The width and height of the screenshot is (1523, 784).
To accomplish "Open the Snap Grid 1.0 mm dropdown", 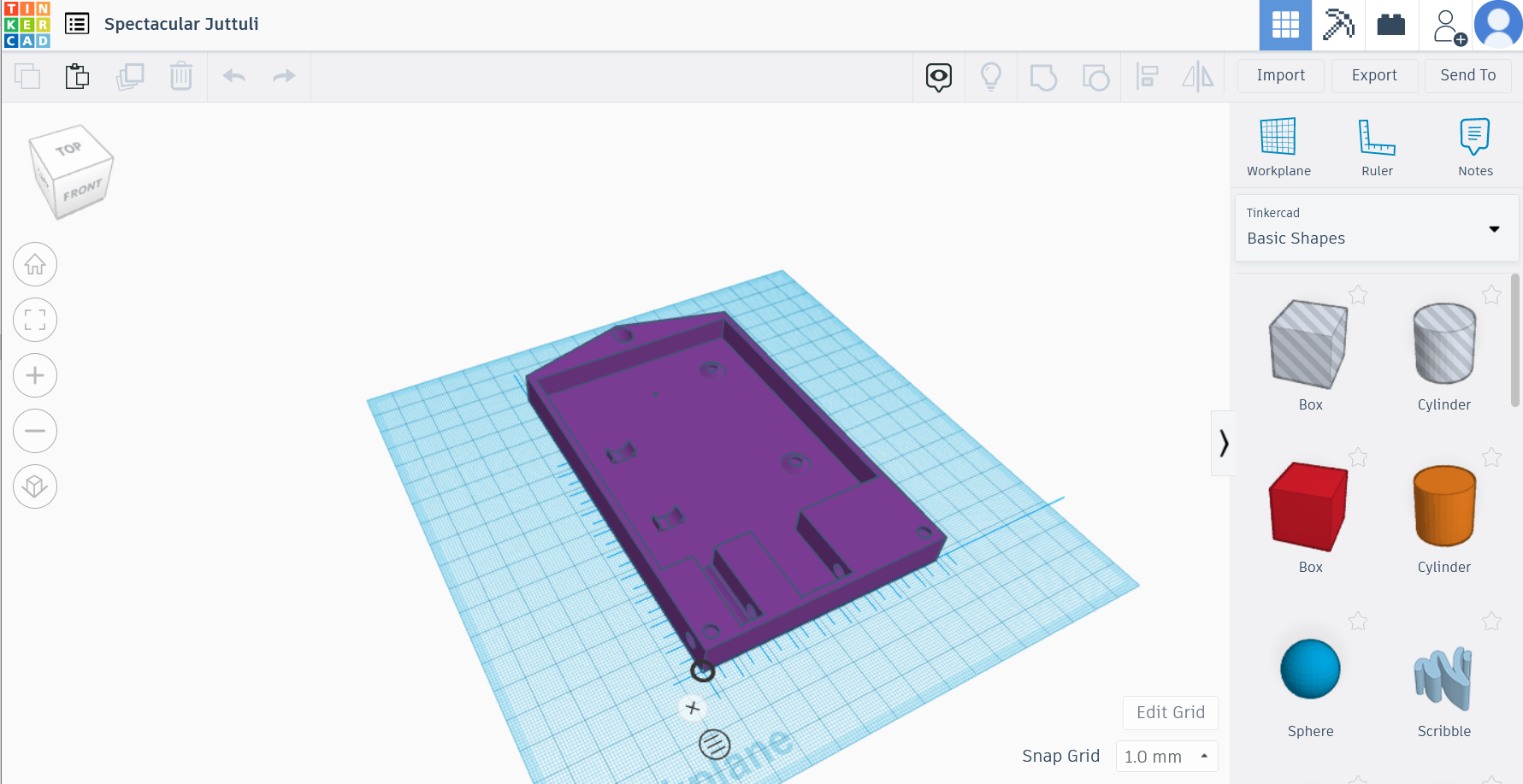I will 1166,757.
